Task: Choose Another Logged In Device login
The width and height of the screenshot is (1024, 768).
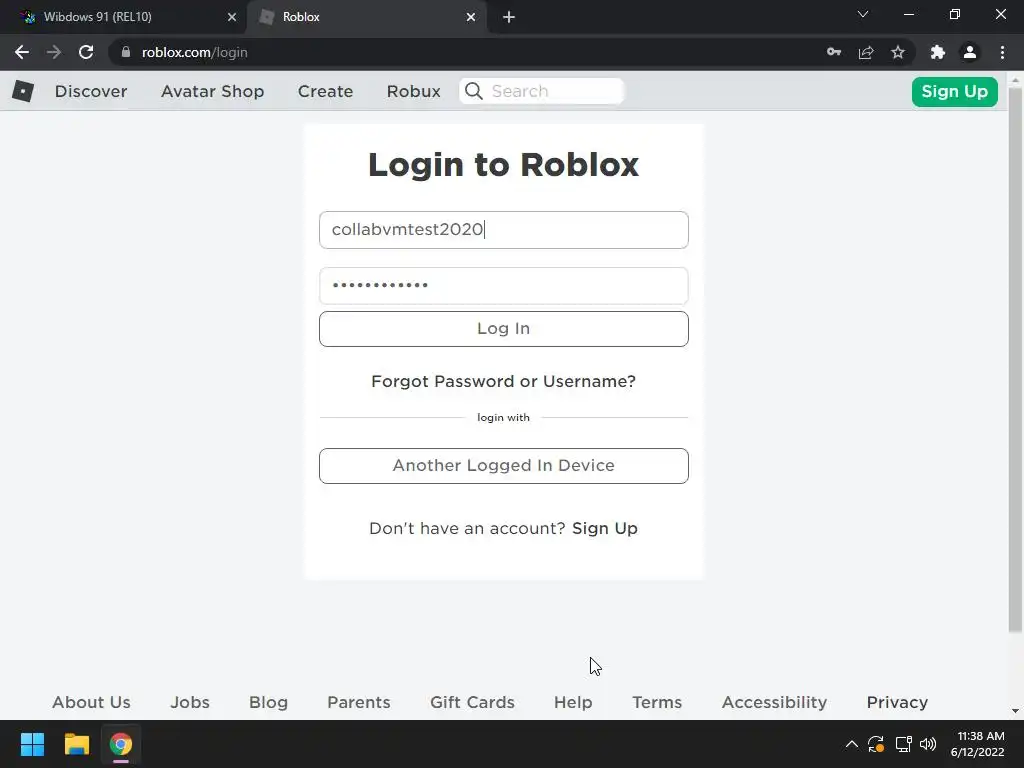Action: (x=504, y=466)
